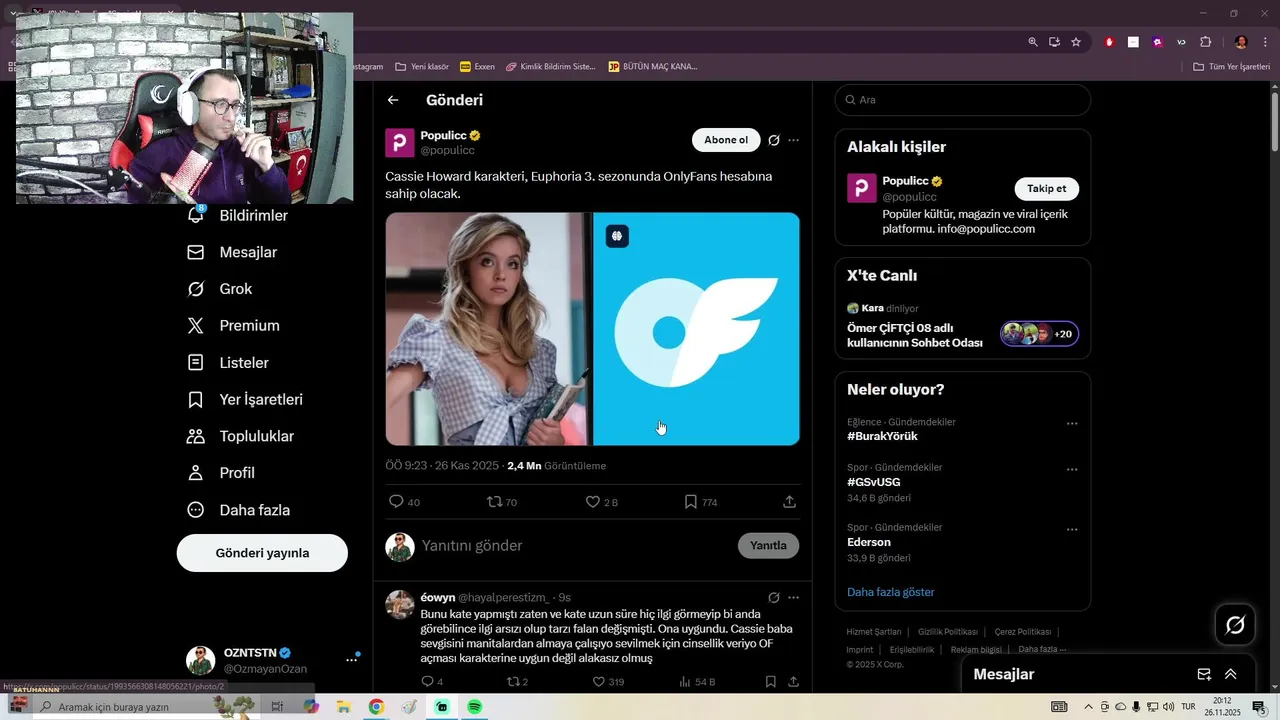
Task: Click Abone ol button on Populicc post
Action: click(x=726, y=140)
